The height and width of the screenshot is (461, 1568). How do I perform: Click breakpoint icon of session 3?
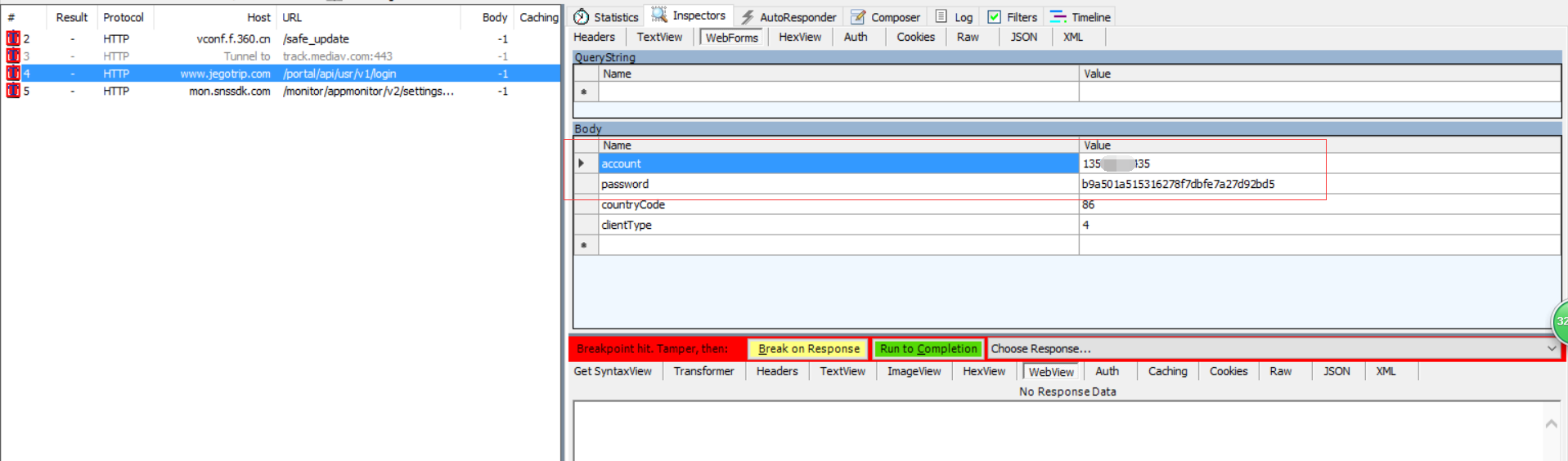coord(13,56)
